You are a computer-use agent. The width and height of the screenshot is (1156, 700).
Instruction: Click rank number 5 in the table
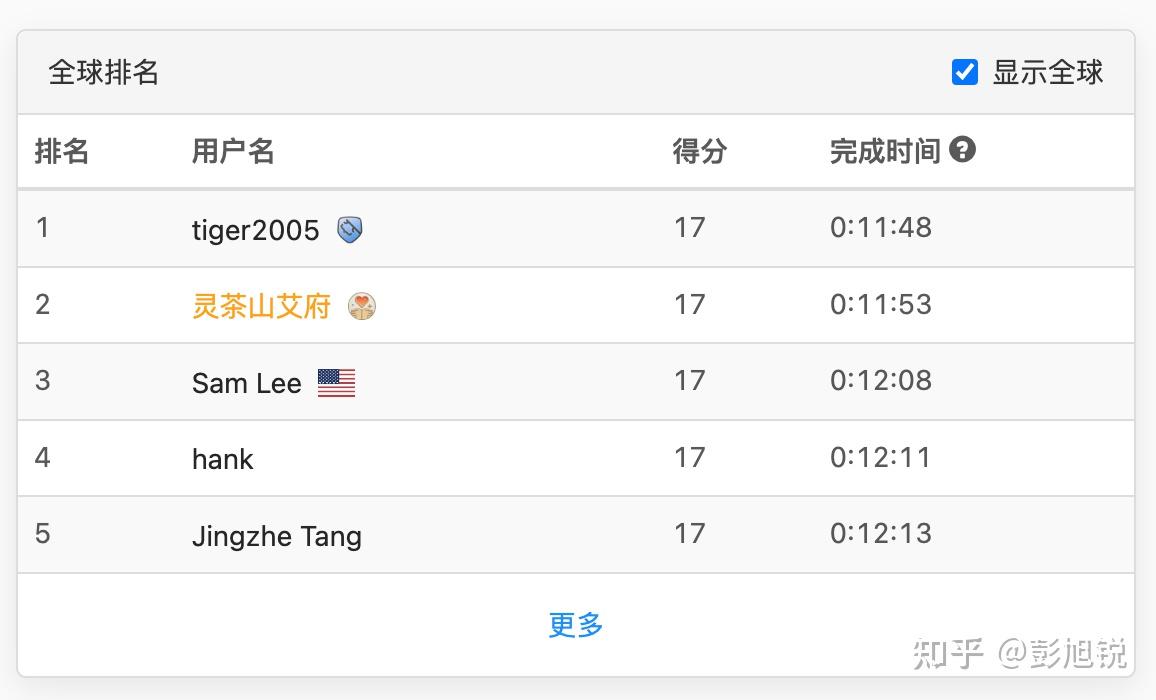pyautogui.click(x=42, y=533)
